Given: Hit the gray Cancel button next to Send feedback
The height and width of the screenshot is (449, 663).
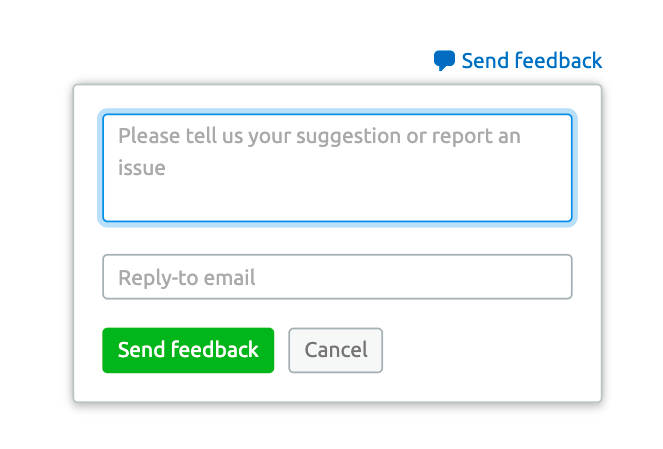Looking at the screenshot, I should pos(335,350).
